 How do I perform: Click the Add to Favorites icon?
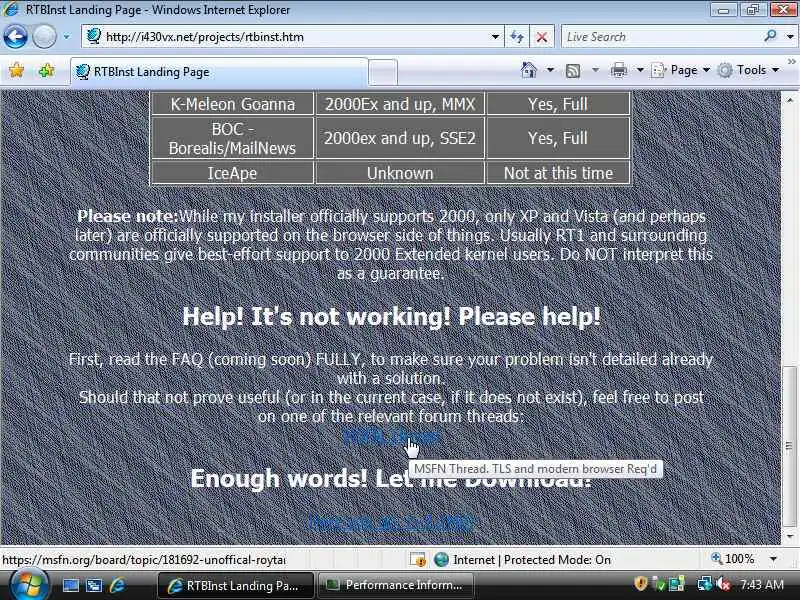coord(46,70)
